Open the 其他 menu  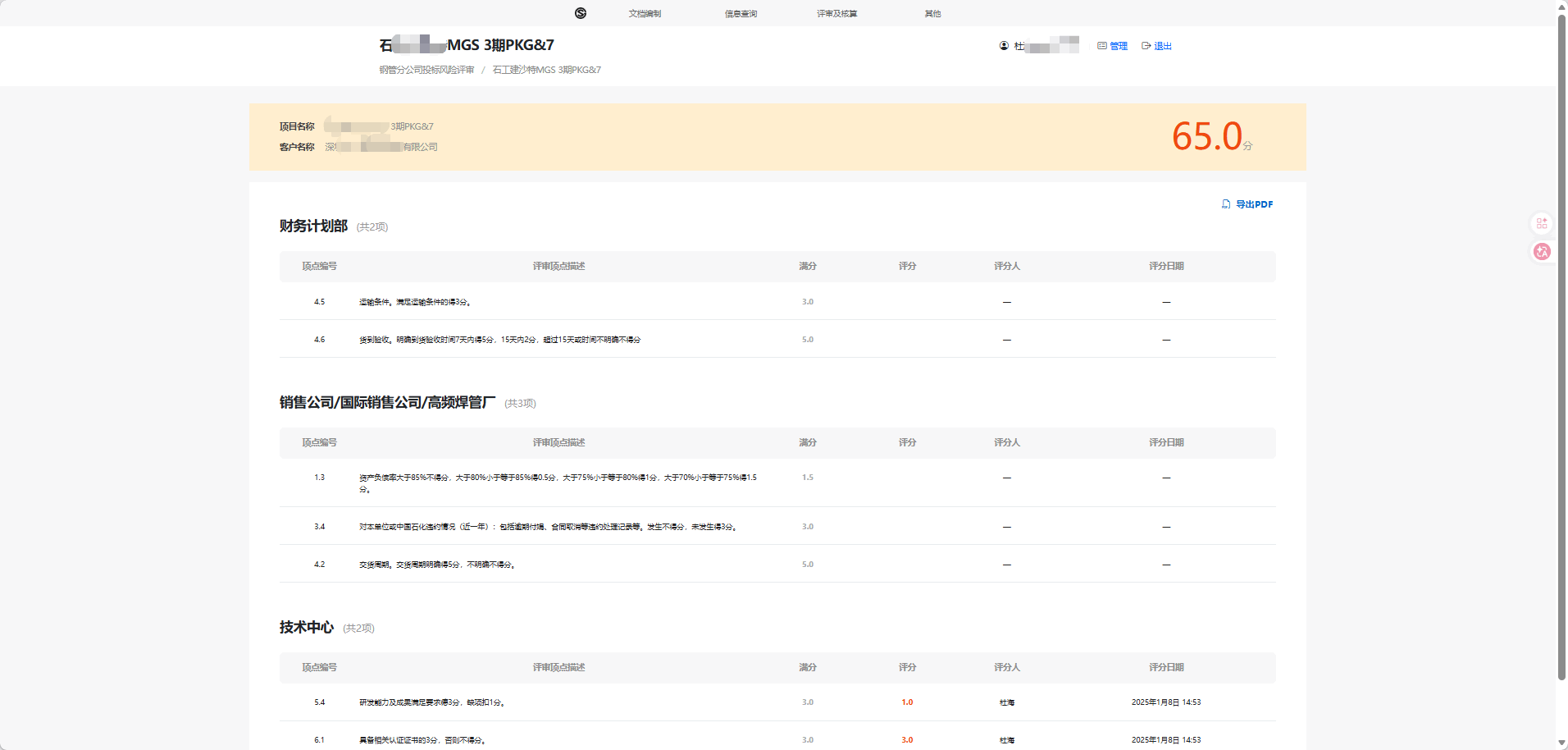(x=932, y=14)
